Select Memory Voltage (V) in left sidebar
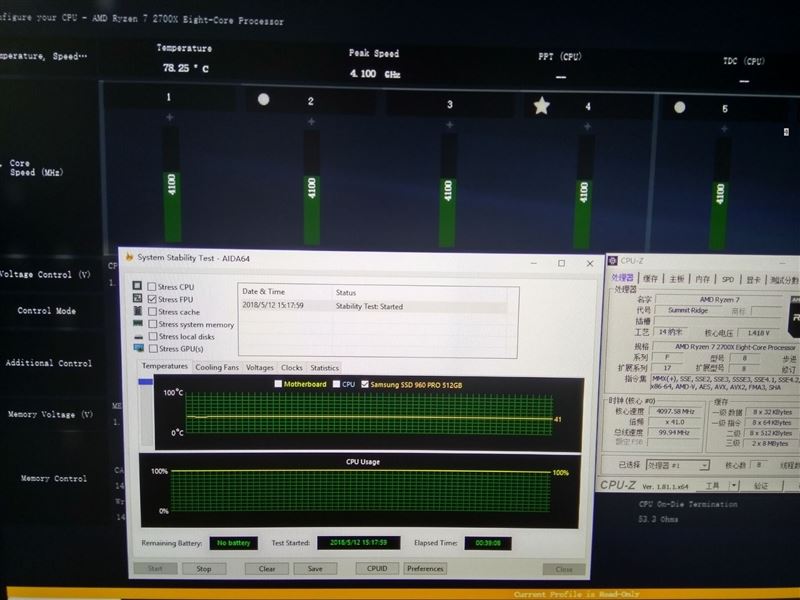 coord(51,414)
